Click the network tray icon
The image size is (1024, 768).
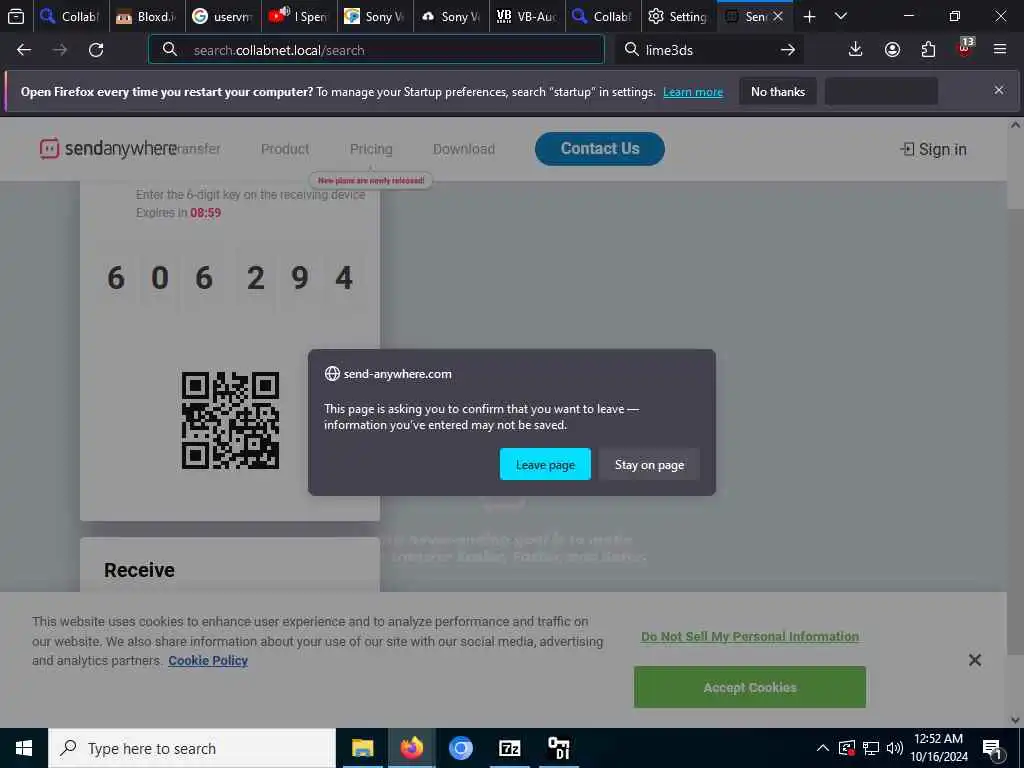click(871, 748)
